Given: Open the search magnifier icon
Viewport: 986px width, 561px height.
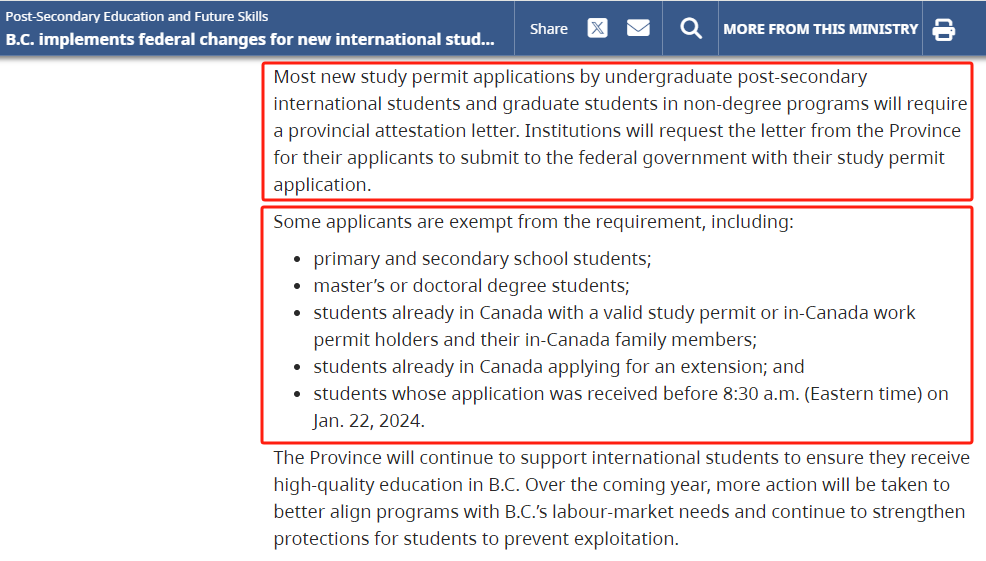Looking at the screenshot, I should 691,28.
